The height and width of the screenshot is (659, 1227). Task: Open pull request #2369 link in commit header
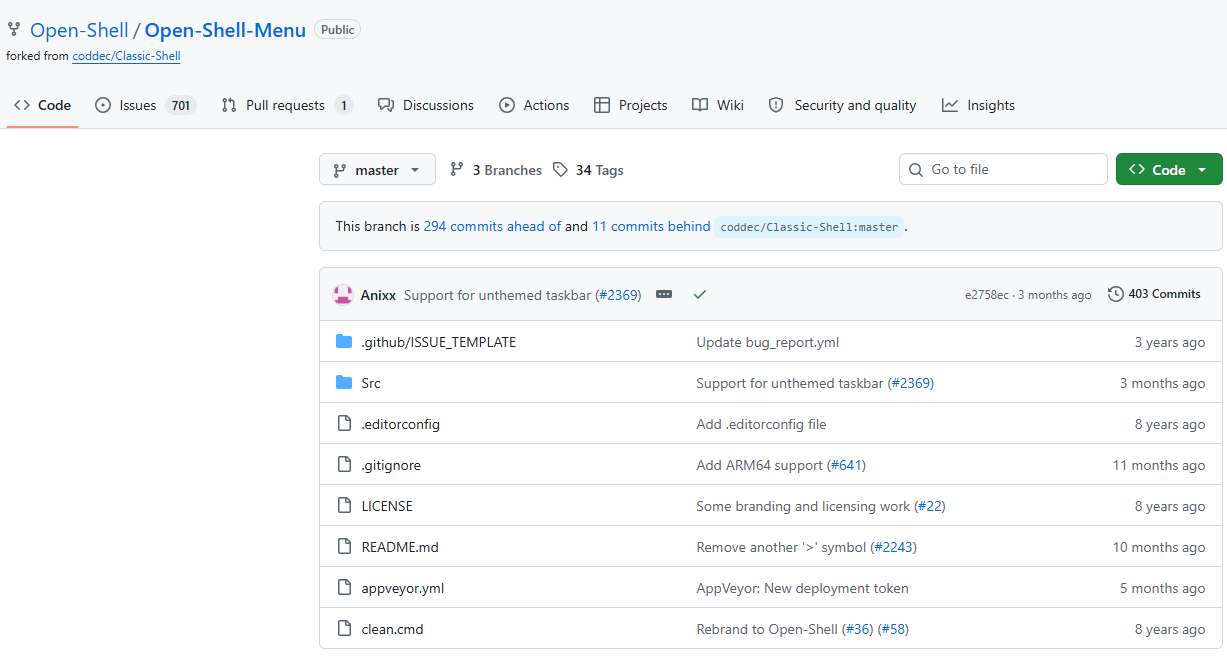point(618,295)
